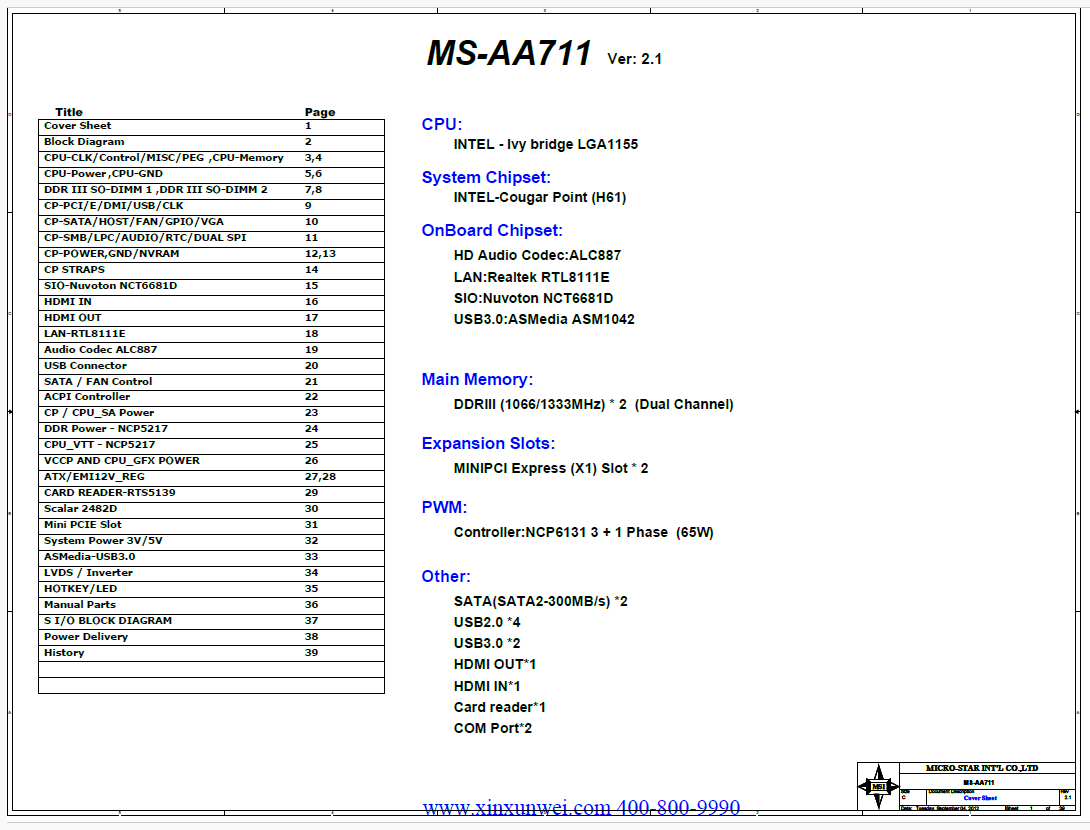Click 'CPU_VTT - NCP5217' row
The image size is (1090, 830).
[x=211, y=446]
